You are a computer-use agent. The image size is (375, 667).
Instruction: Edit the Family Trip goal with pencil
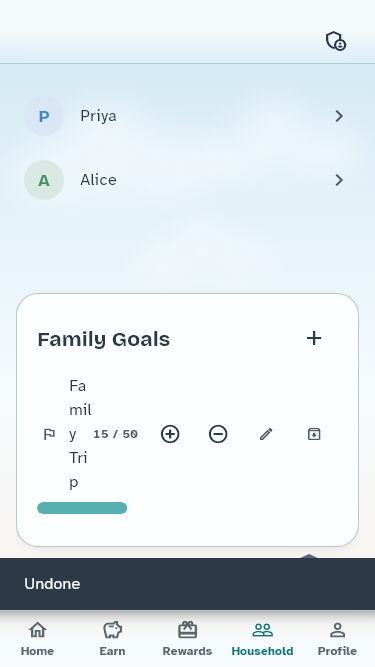(266, 434)
